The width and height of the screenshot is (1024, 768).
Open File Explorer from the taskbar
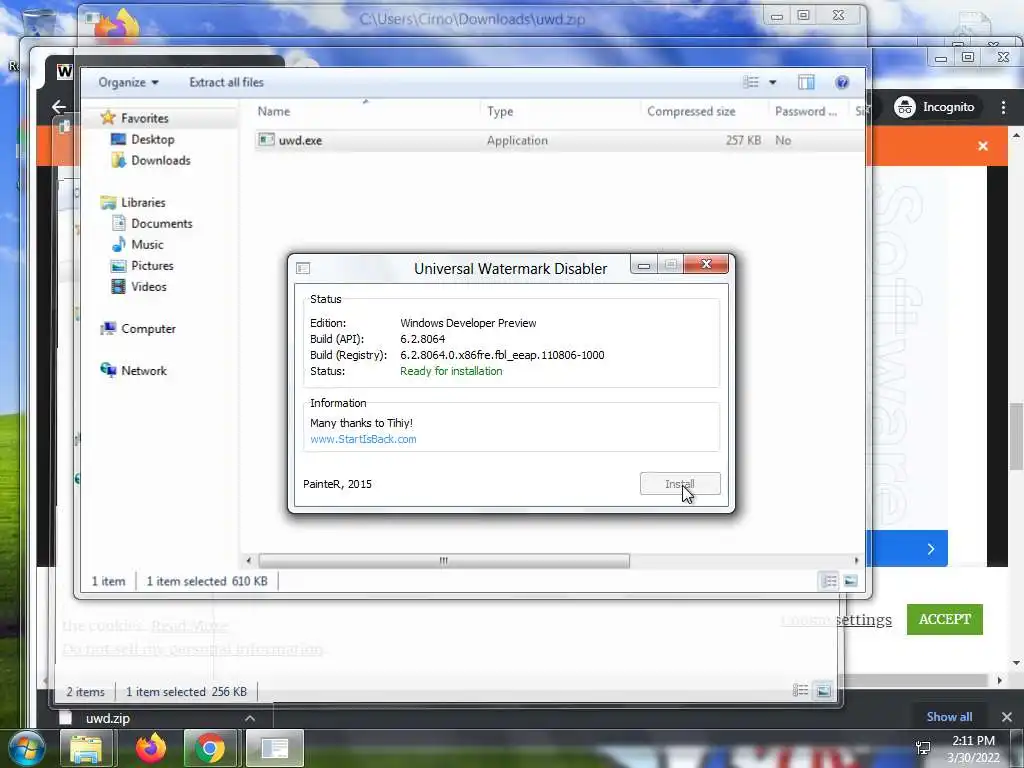pyautogui.click(x=86, y=749)
